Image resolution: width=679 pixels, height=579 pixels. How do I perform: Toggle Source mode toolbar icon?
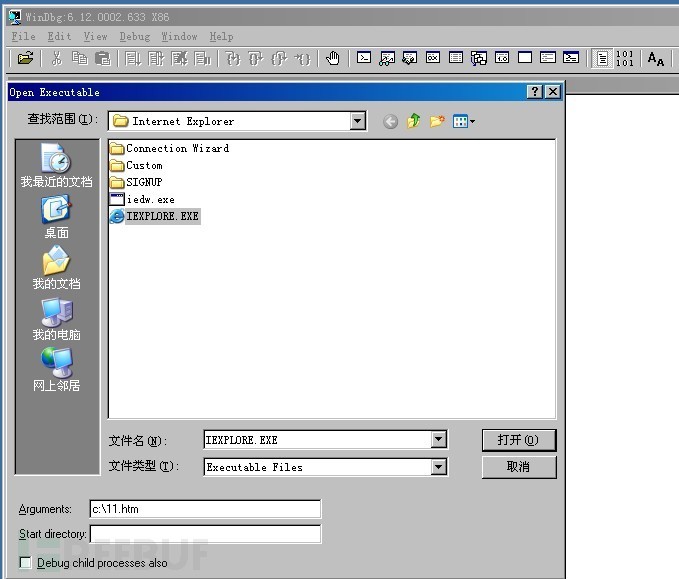tap(602, 58)
